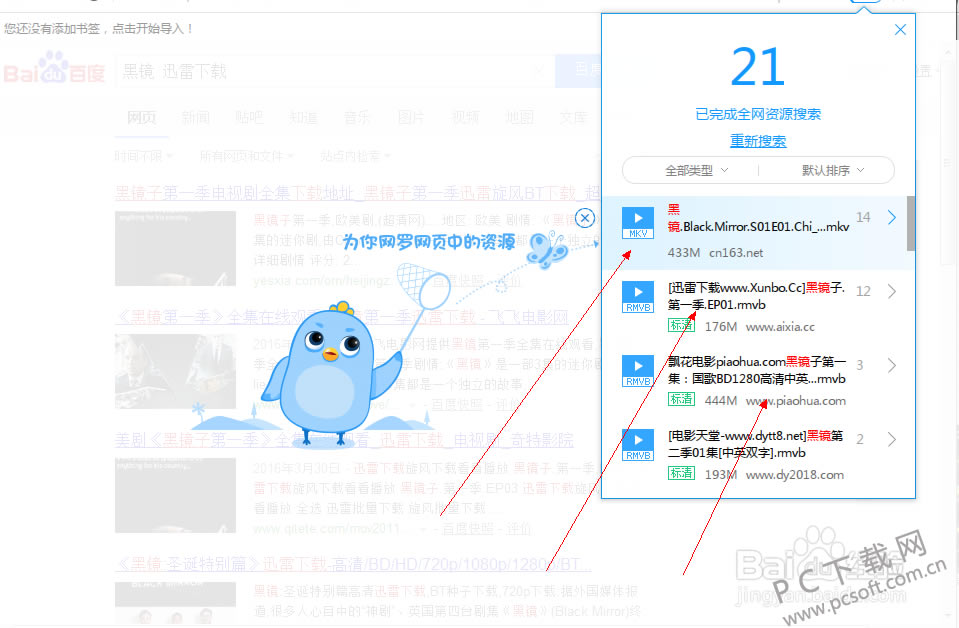Screen dimensions: 959x628
Task: Switch to the 音乐 tab
Action: pos(357,117)
